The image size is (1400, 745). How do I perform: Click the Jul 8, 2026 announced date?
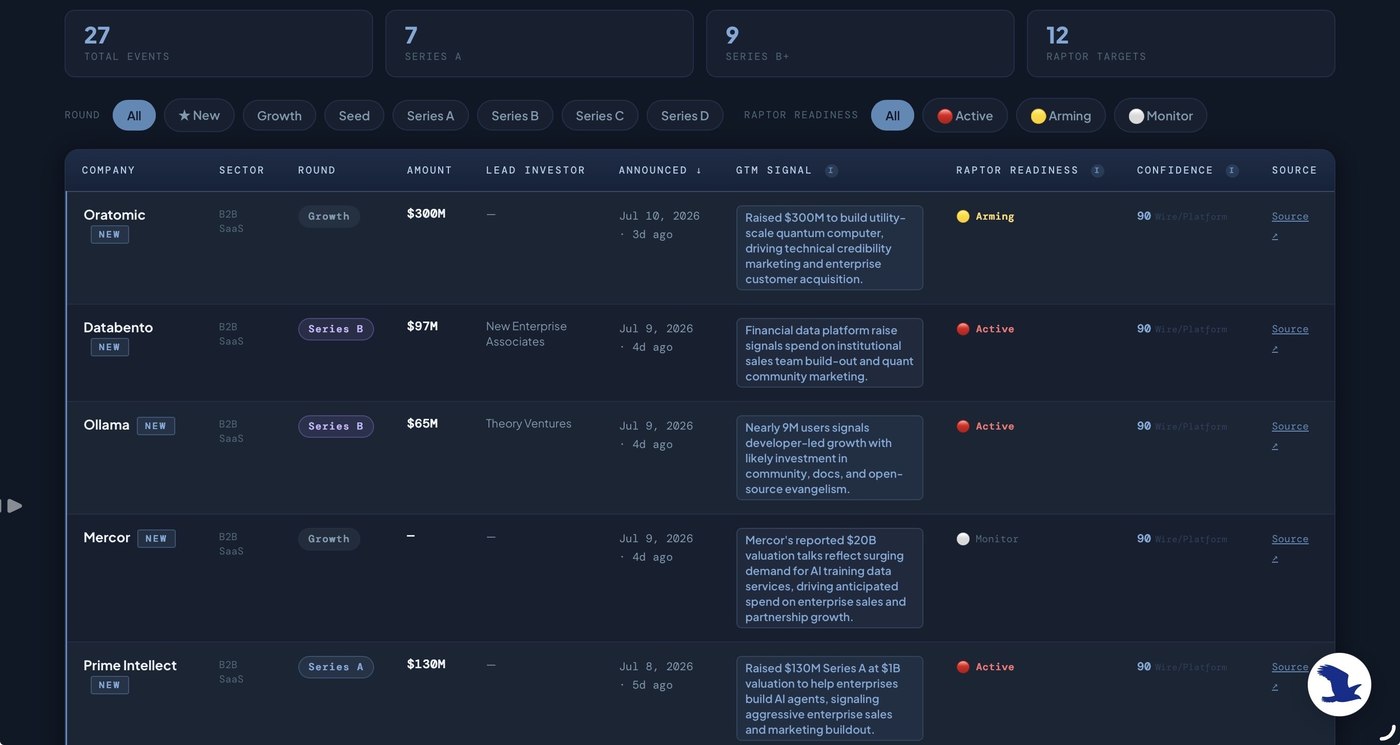point(656,667)
